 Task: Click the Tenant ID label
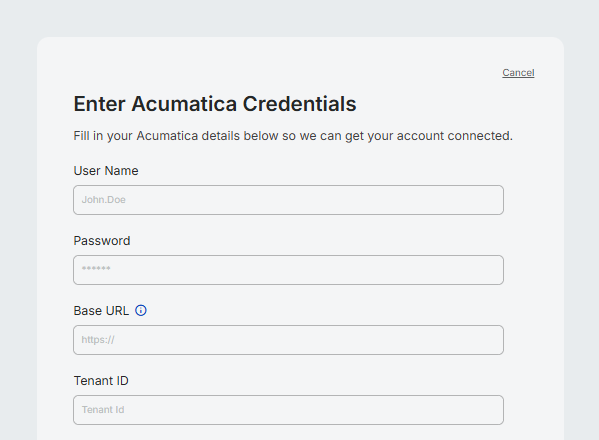tap(101, 381)
